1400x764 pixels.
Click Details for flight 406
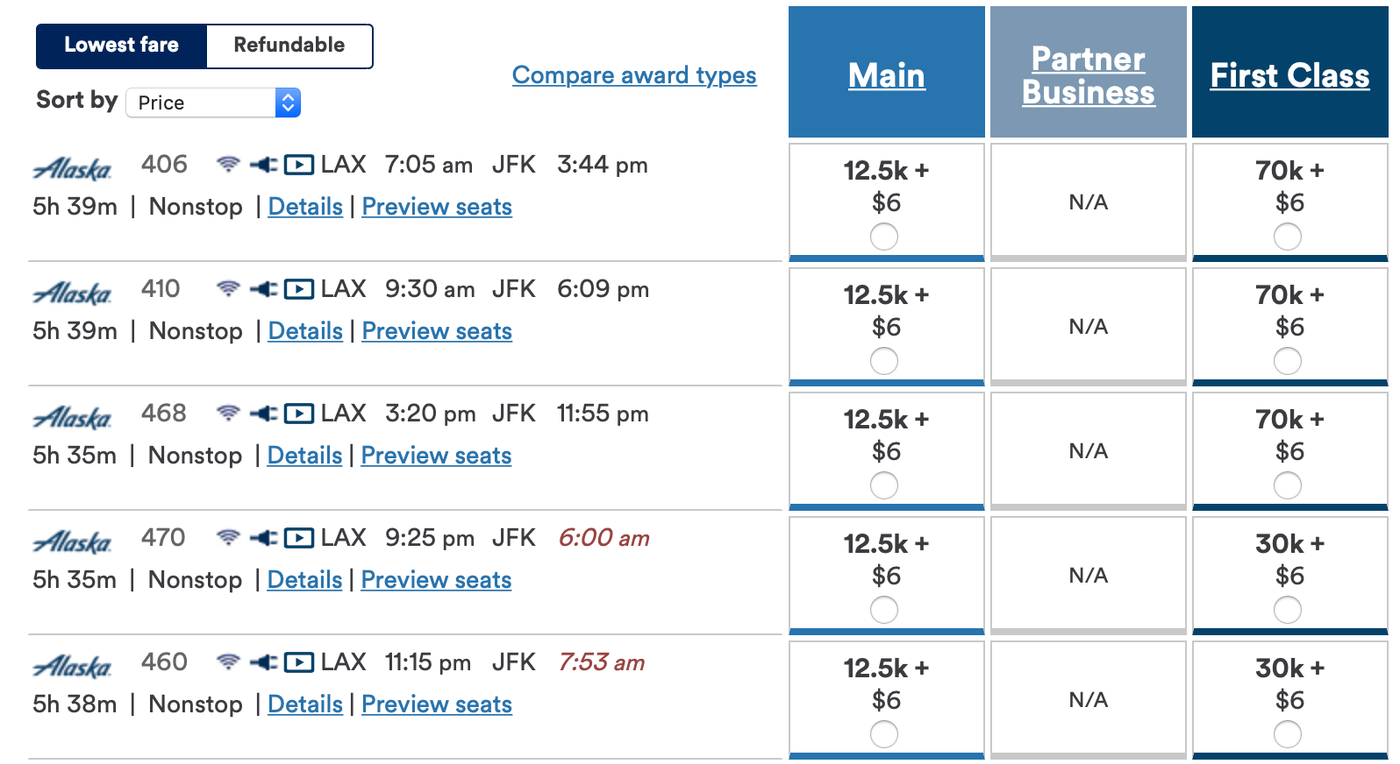point(305,206)
